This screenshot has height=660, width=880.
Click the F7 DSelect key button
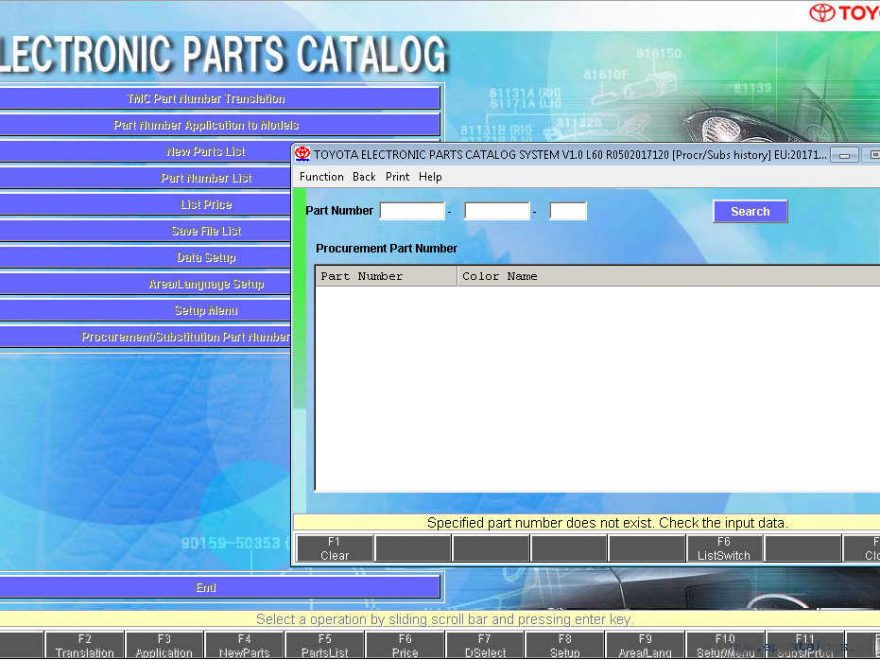[x=485, y=645]
